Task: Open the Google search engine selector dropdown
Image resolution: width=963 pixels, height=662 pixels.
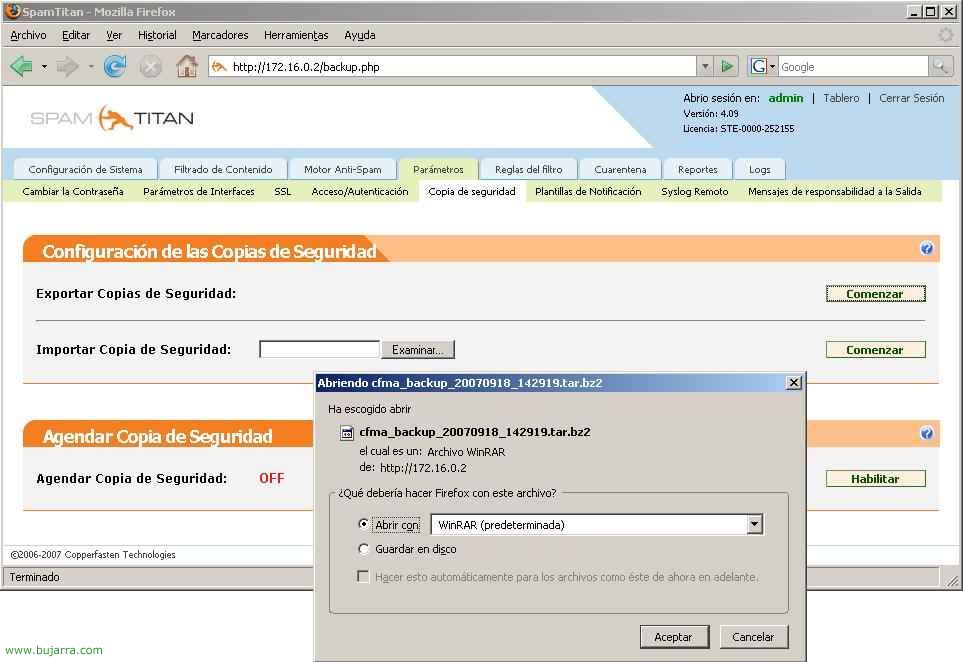Action: point(762,67)
